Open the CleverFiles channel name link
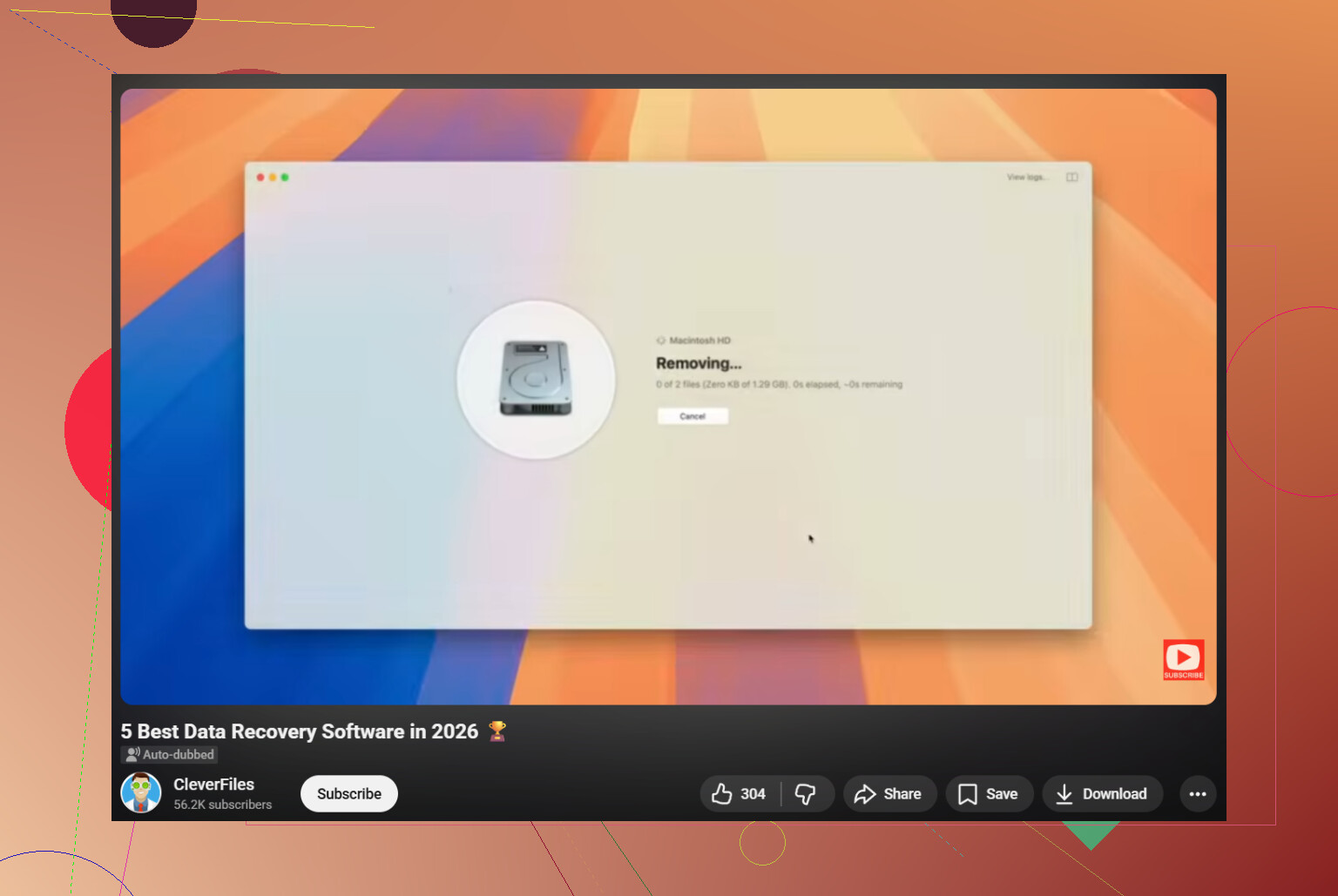 213,785
